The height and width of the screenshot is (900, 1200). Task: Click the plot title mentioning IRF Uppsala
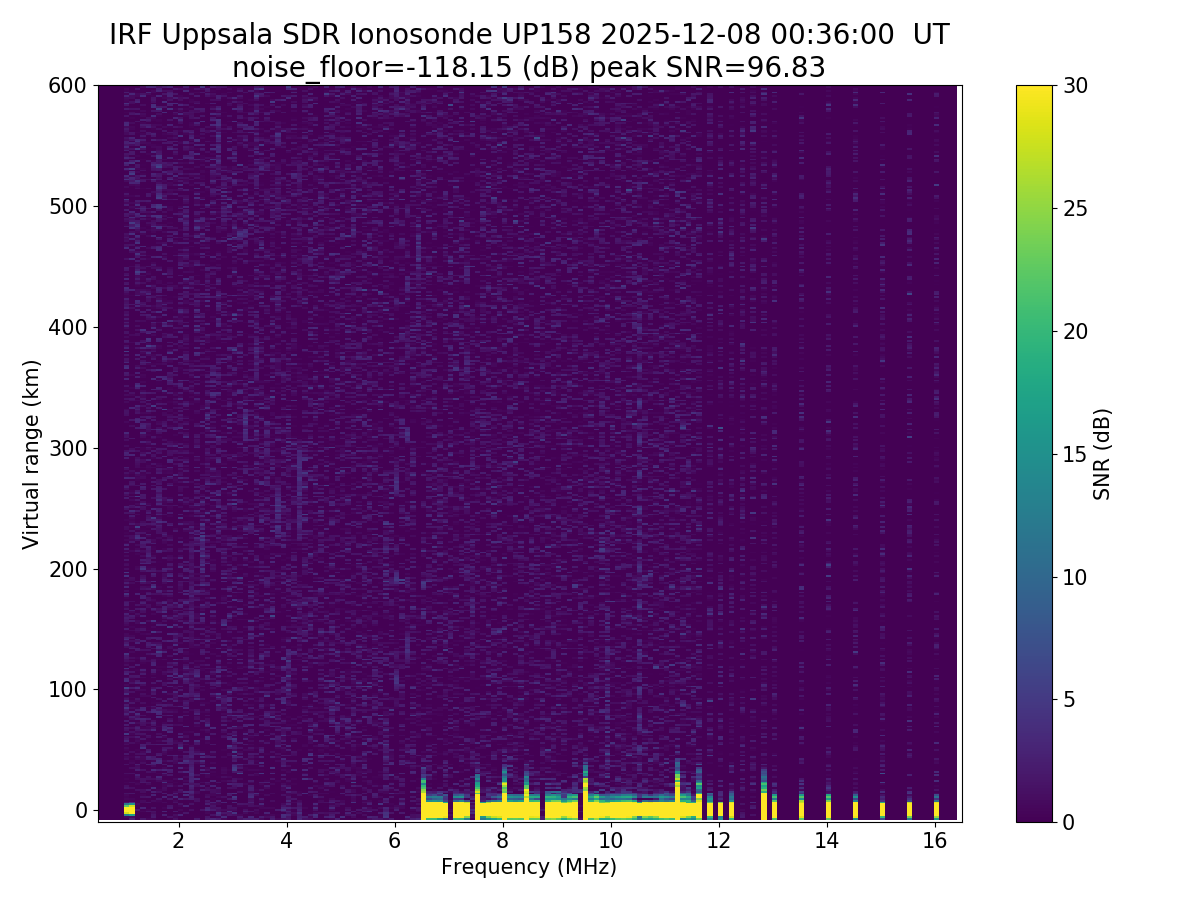click(529, 35)
